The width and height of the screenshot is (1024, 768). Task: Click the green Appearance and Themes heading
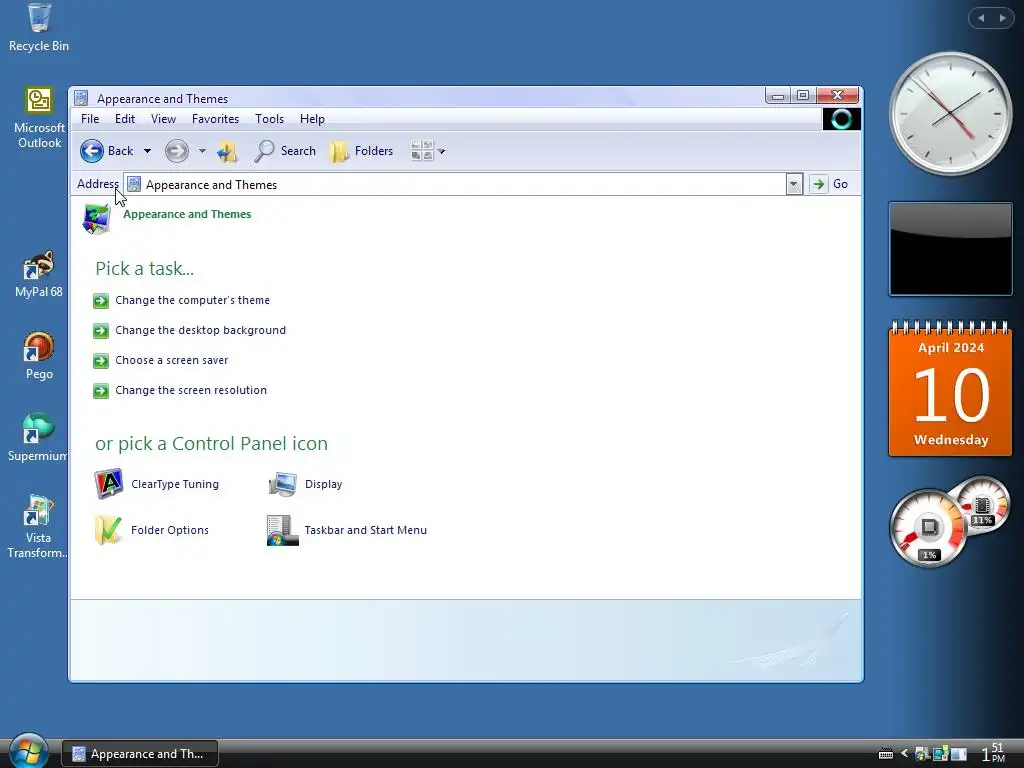tap(187, 214)
